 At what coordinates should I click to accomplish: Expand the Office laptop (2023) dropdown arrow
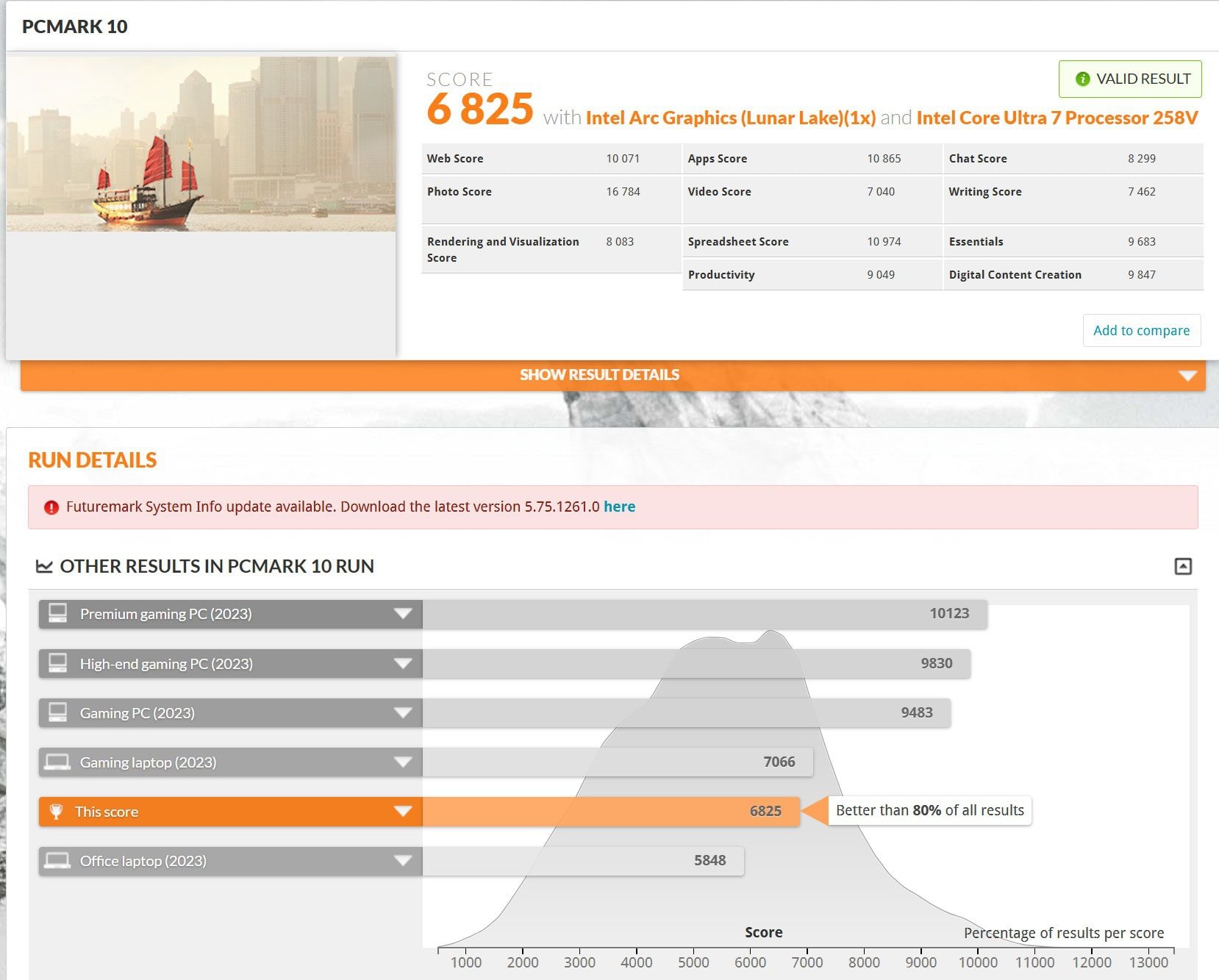pyautogui.click(x=402, y=861)
